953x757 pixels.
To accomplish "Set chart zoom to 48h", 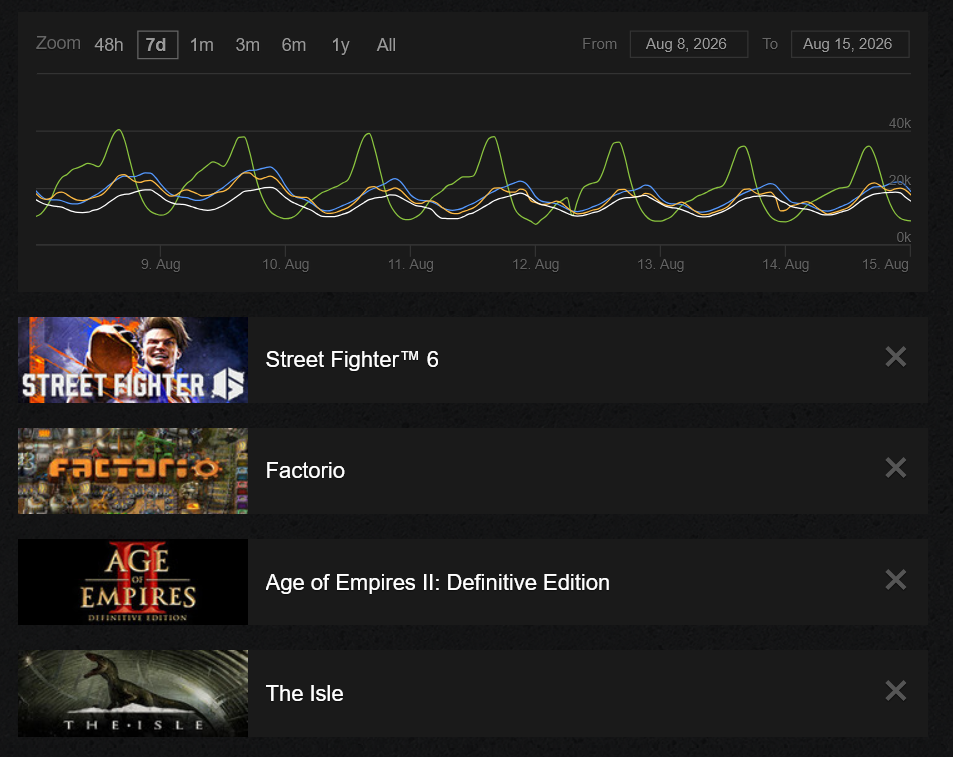I will click(x=109, y=45).
